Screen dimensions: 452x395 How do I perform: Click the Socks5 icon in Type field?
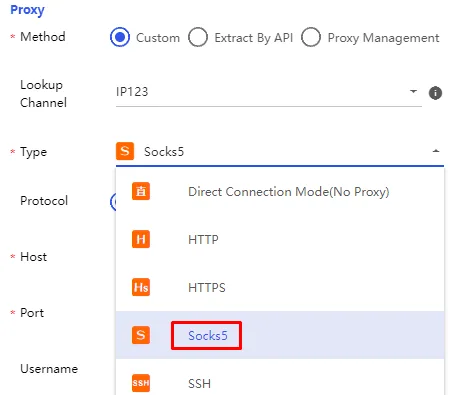(x=125, y=151)
